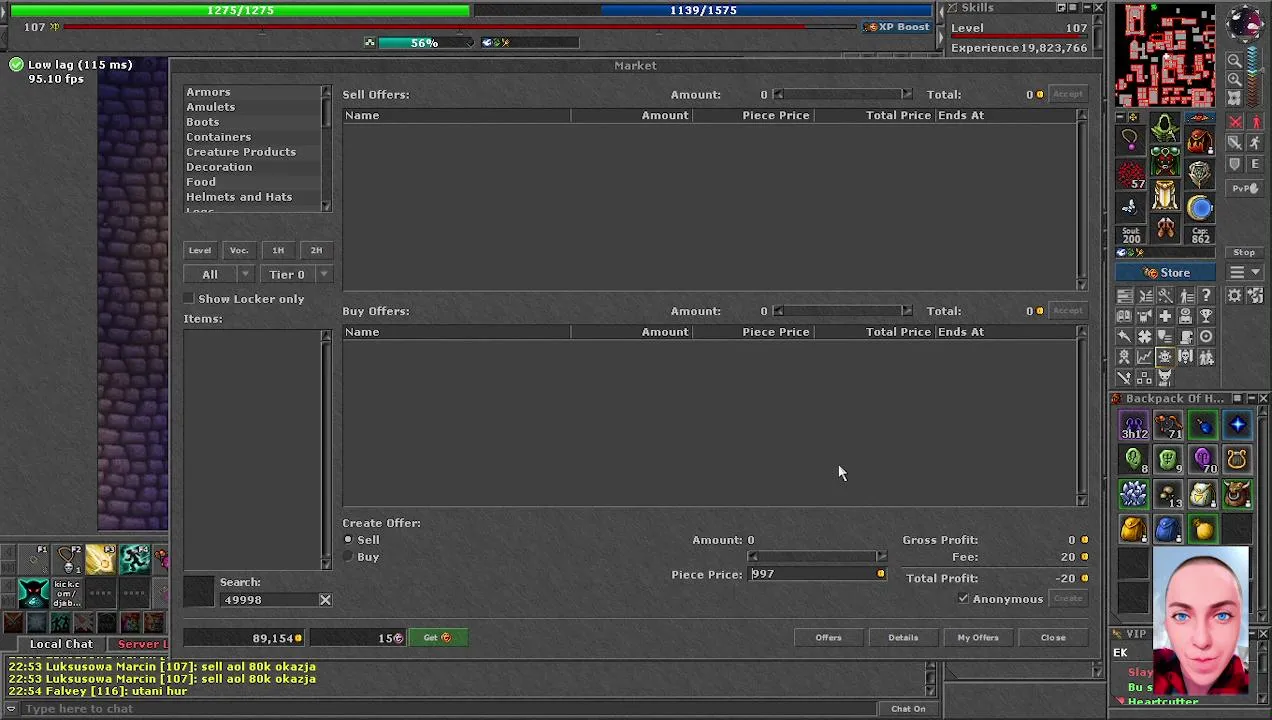Click the golden legs slot
This screenshot has height=720, width=1272.
[x=1165, y=195]
